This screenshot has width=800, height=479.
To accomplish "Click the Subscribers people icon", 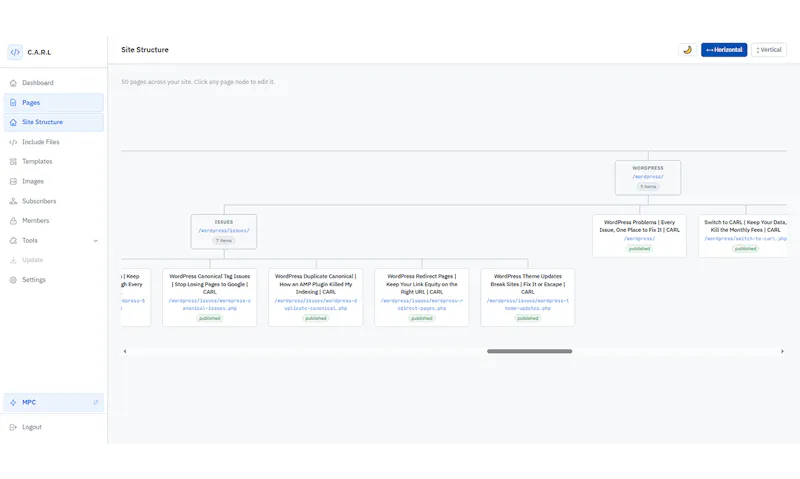I will click(13, 201).
